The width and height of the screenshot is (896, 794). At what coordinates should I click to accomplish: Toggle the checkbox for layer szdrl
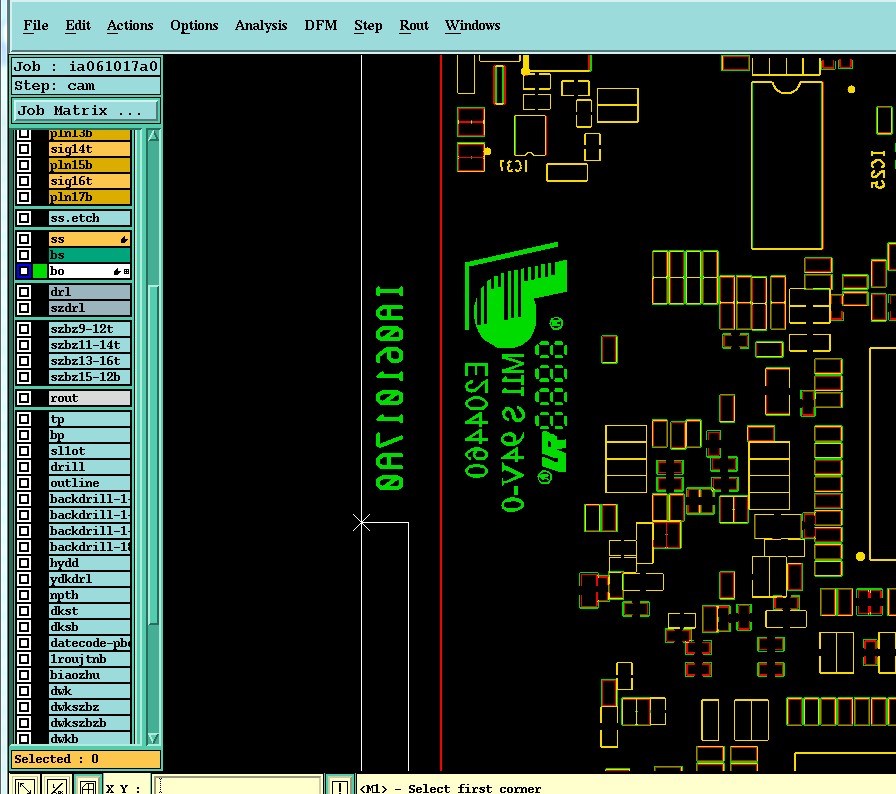[x=24, y=308]
